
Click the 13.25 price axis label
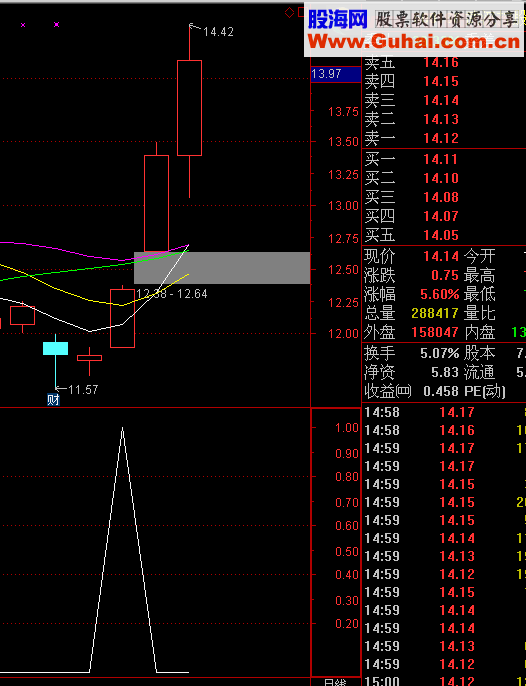(343, 175)
